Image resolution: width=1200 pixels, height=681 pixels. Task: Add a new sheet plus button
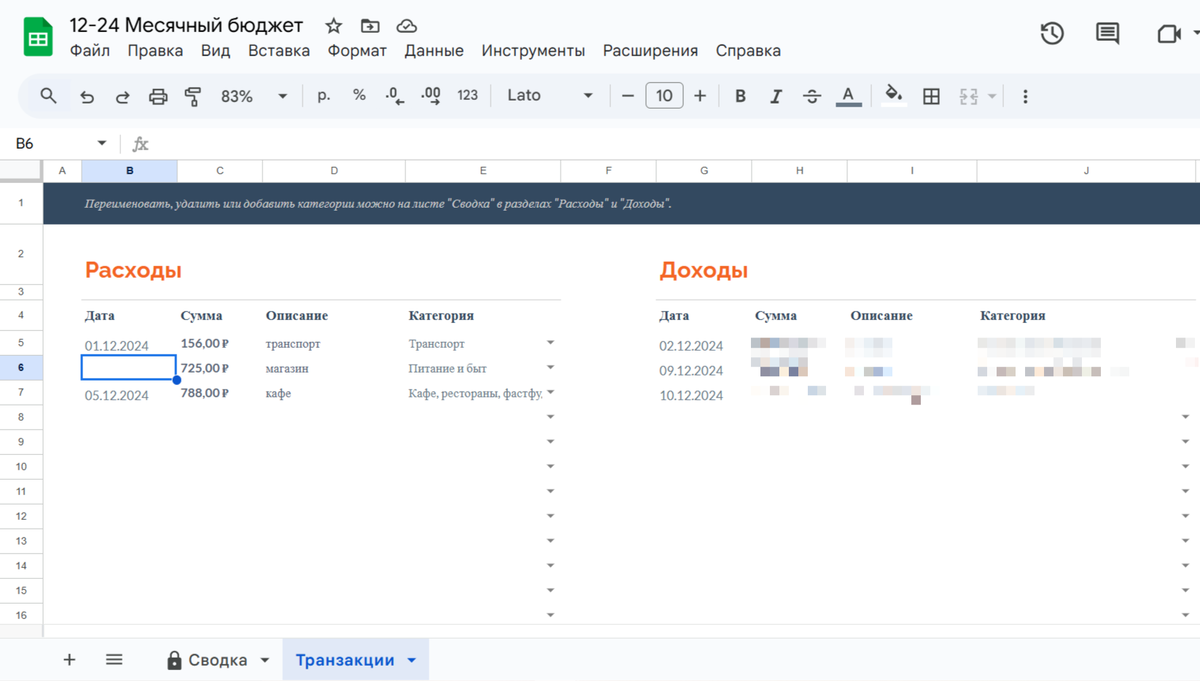[69, 660]
